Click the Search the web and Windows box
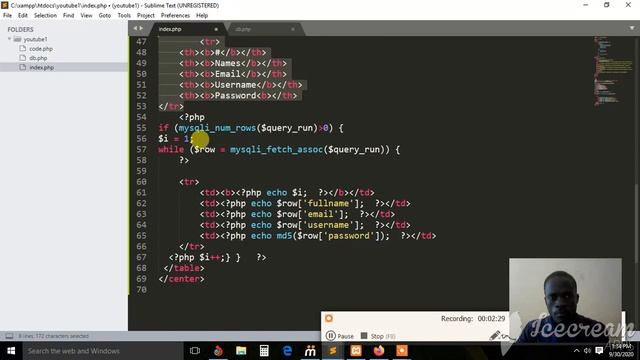Screen dimensions: 640x360 [x=103, y=351]
